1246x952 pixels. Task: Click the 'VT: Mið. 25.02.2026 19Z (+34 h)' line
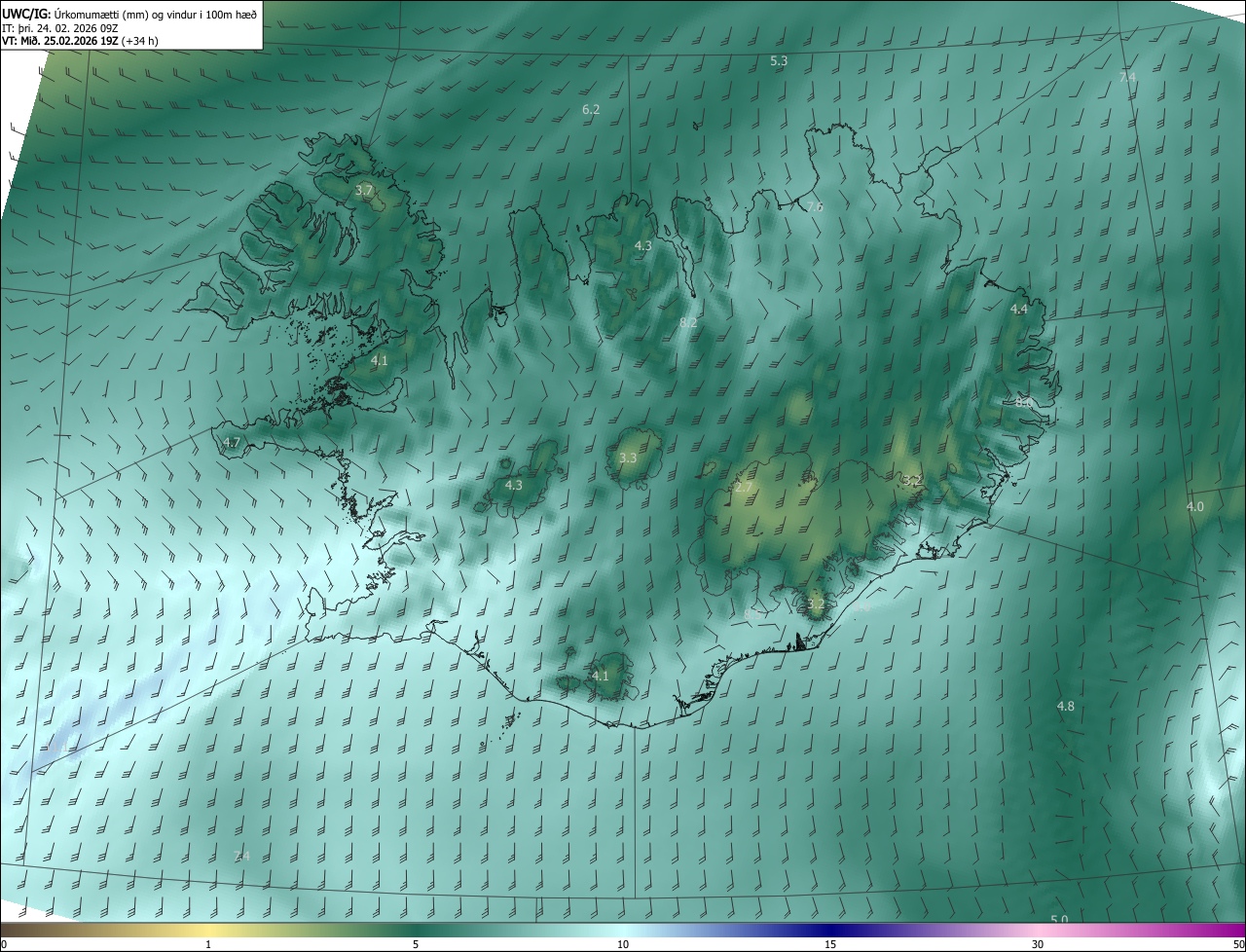80,41
